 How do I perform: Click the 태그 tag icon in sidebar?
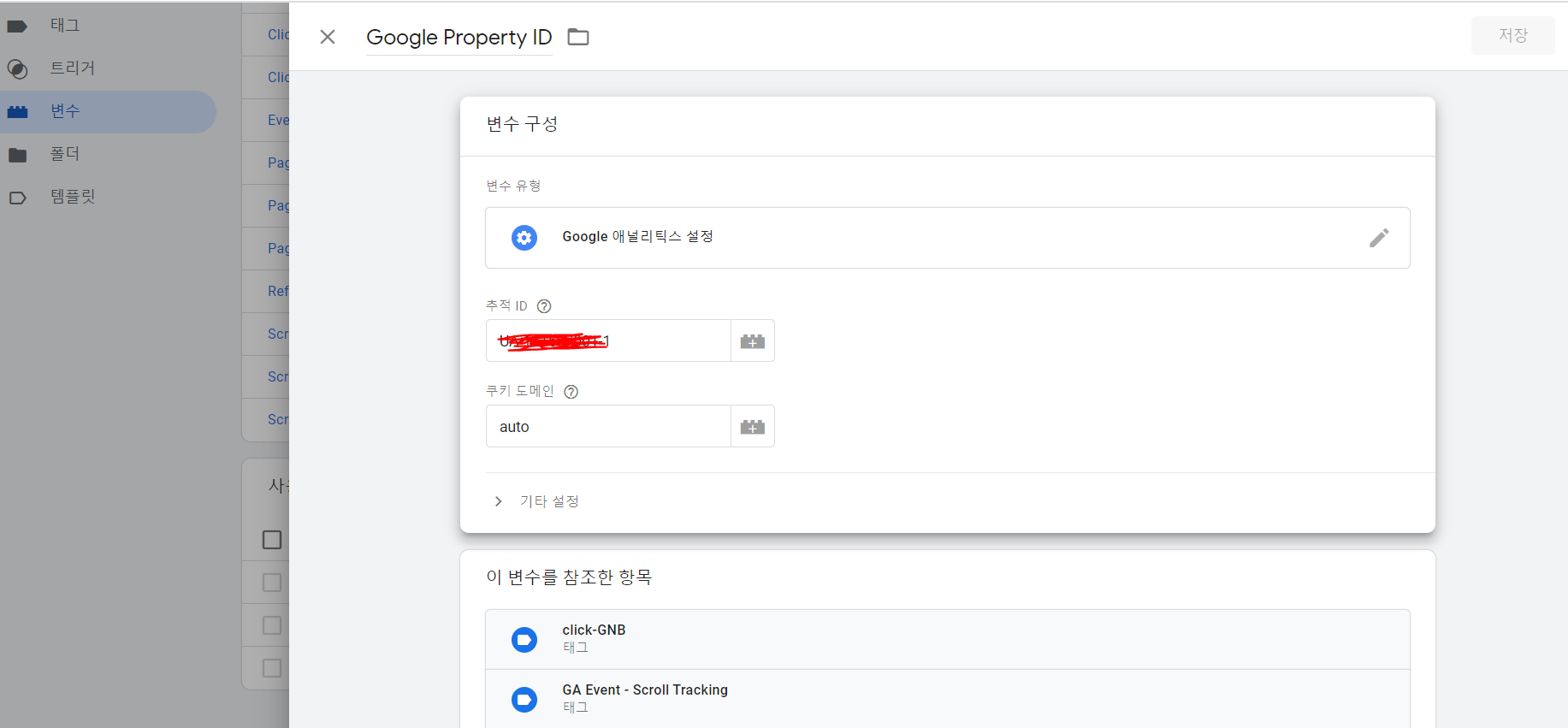pos(17,27)
